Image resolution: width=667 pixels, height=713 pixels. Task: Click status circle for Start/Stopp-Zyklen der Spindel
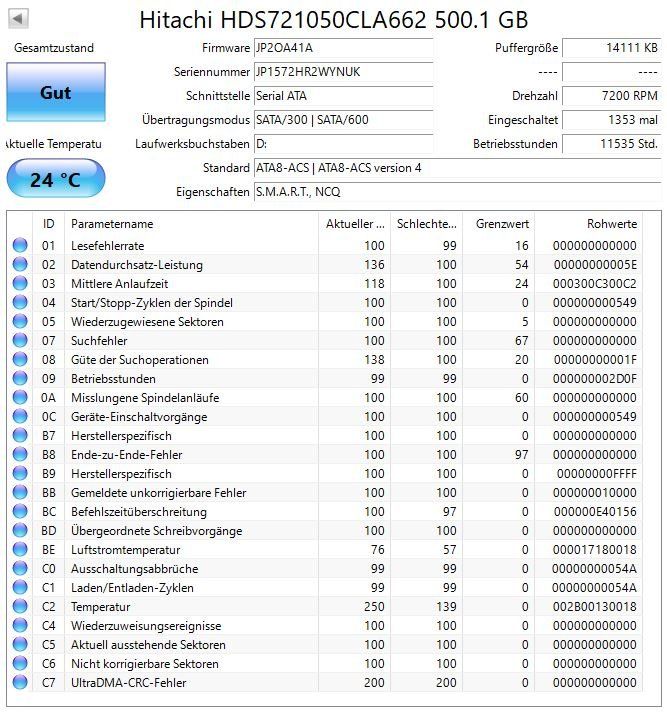click(x=20, y=302)
